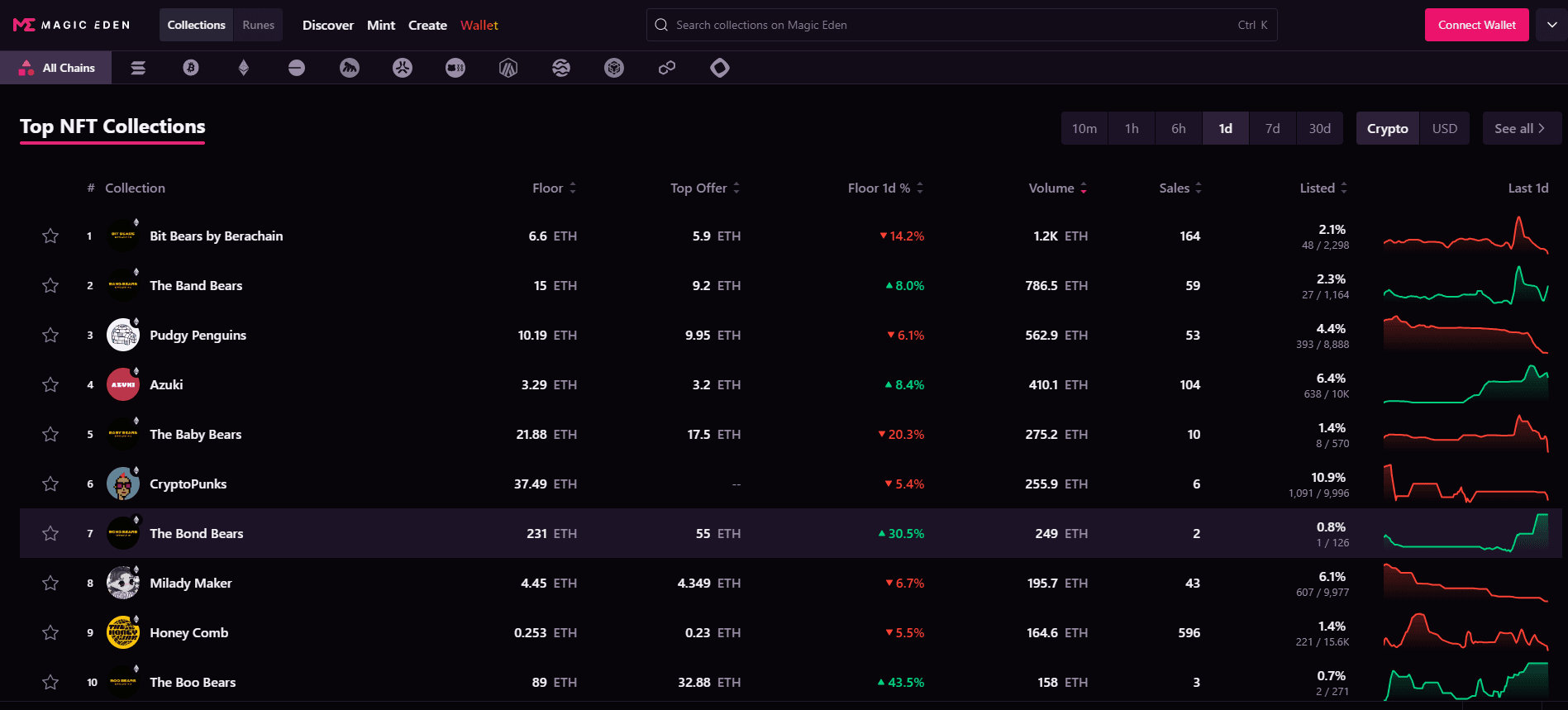Expand the menu next to Connect Wallet
The height and width of the screenshot is (710, 1568).
(x=1551, y=25)
